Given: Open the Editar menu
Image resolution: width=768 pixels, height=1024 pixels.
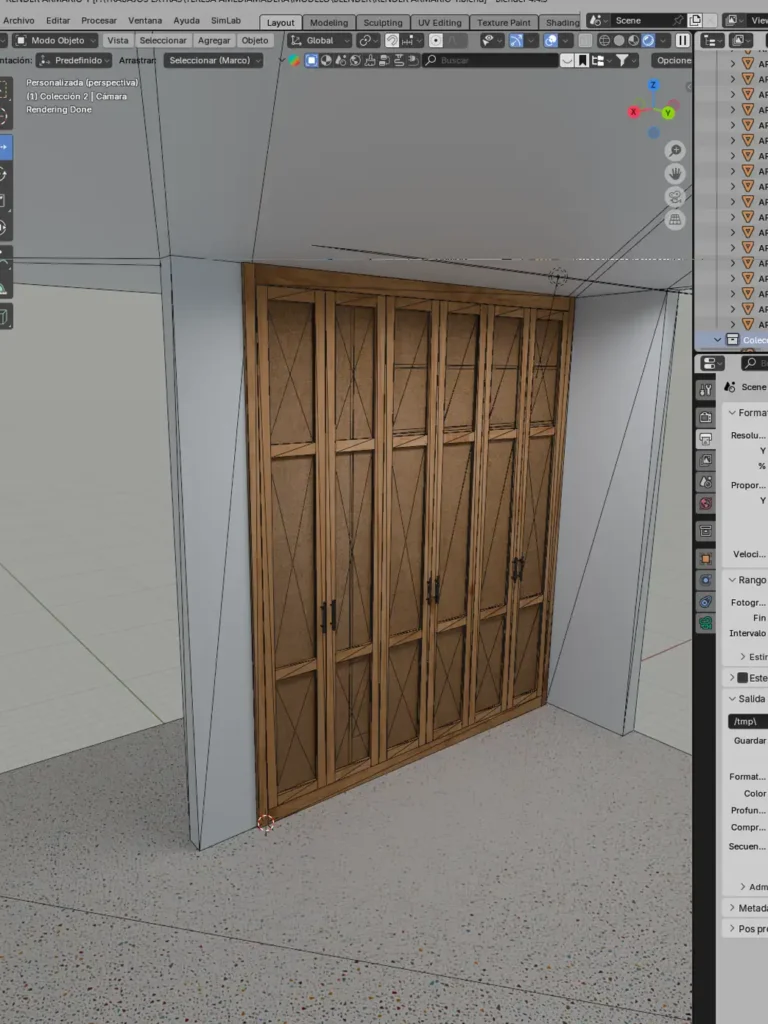Looking at the screenshot, I should click(x=57, y=21).
